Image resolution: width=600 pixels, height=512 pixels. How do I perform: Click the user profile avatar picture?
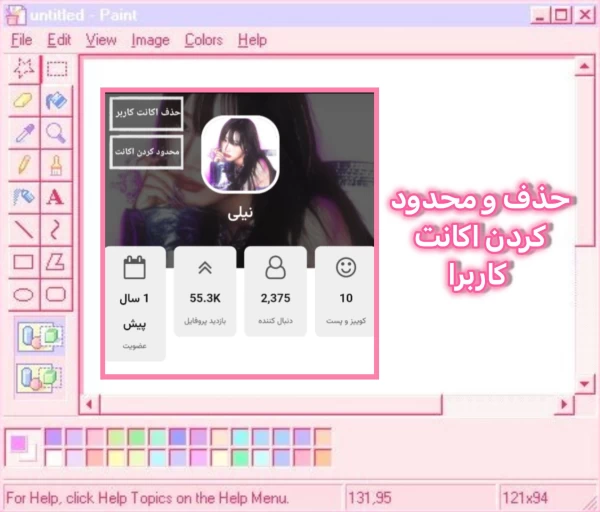pyautogui.click(x=240, y=153)
